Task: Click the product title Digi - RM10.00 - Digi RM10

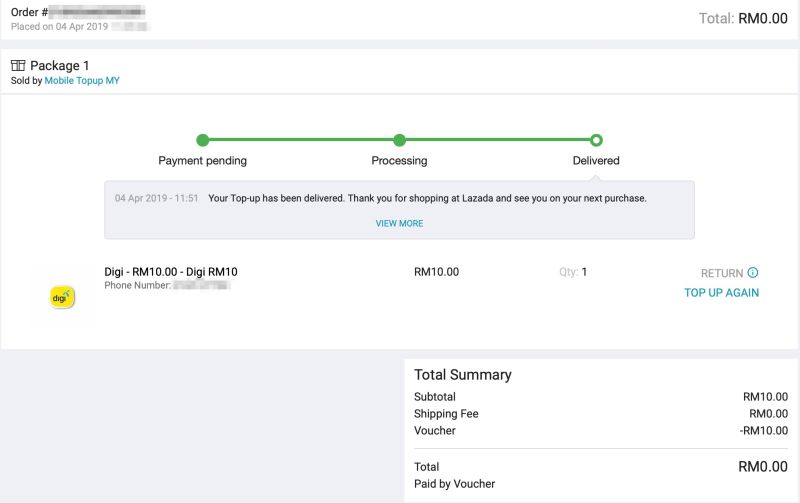Action: click(x=171, y=272)
